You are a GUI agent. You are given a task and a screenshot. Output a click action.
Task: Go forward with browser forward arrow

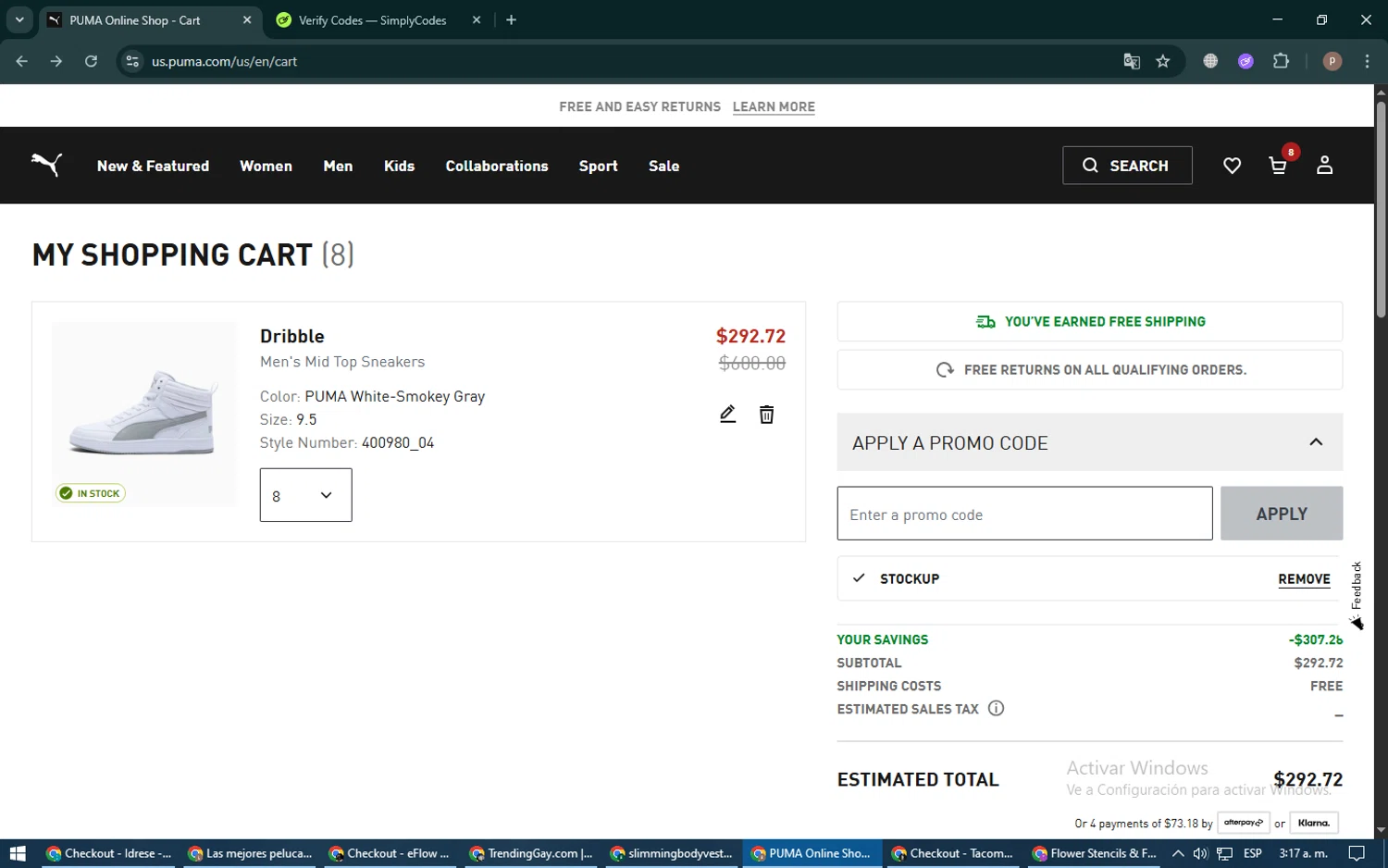click(56, 61)
